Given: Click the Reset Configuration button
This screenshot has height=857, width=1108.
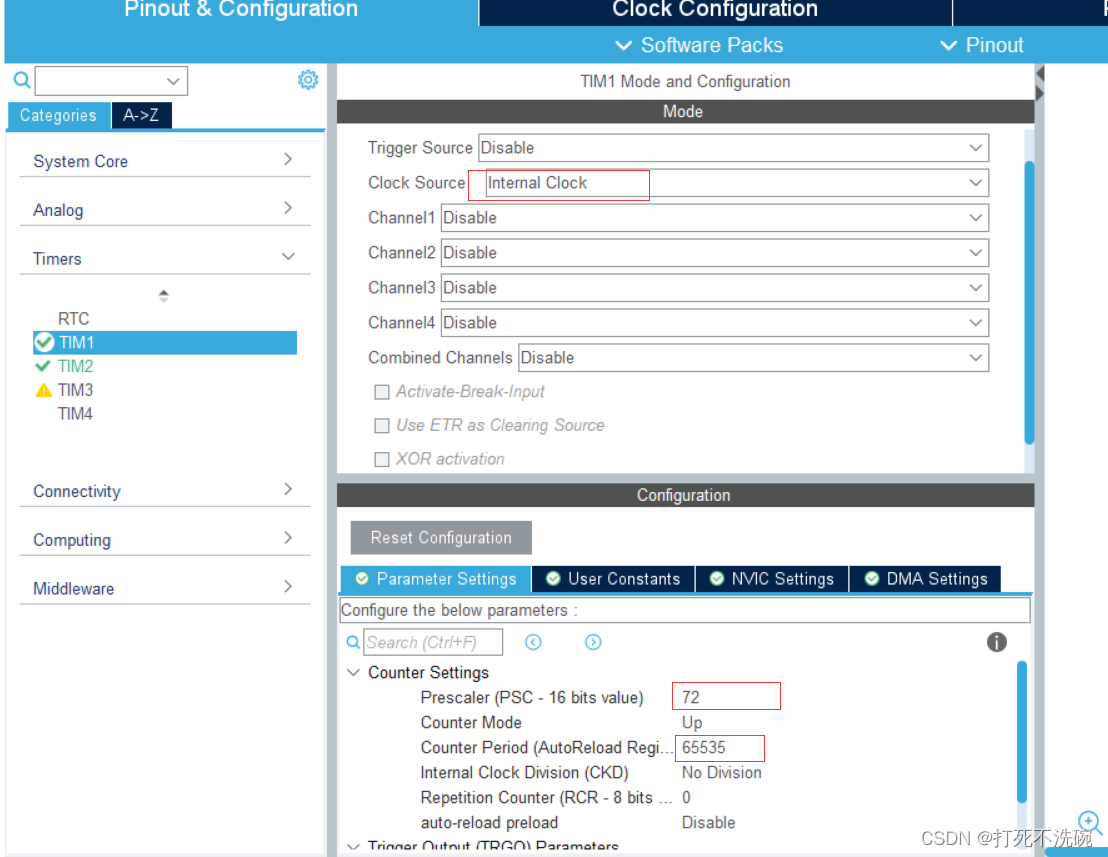Looking at the screenshot, I should tap(441, 538).
